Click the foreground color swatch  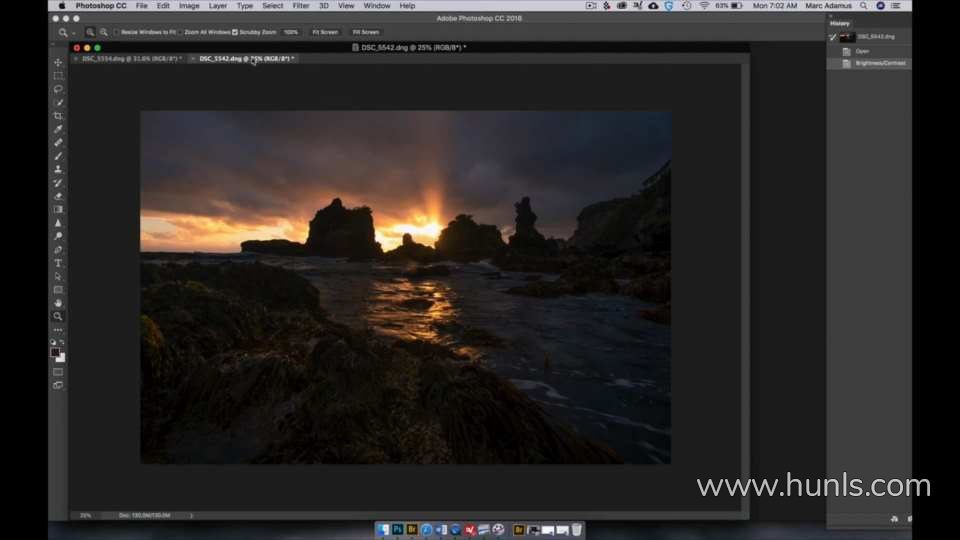[56, 352]
